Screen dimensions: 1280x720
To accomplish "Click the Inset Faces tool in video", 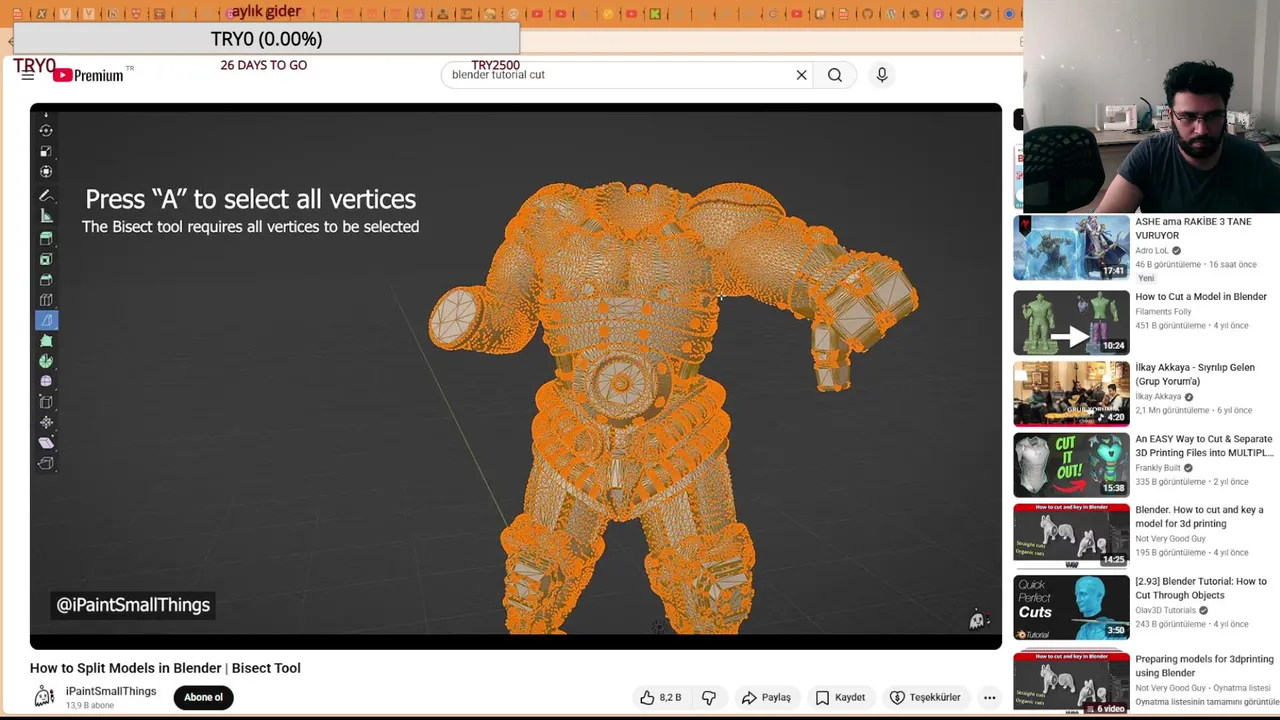I will [46, 259].
